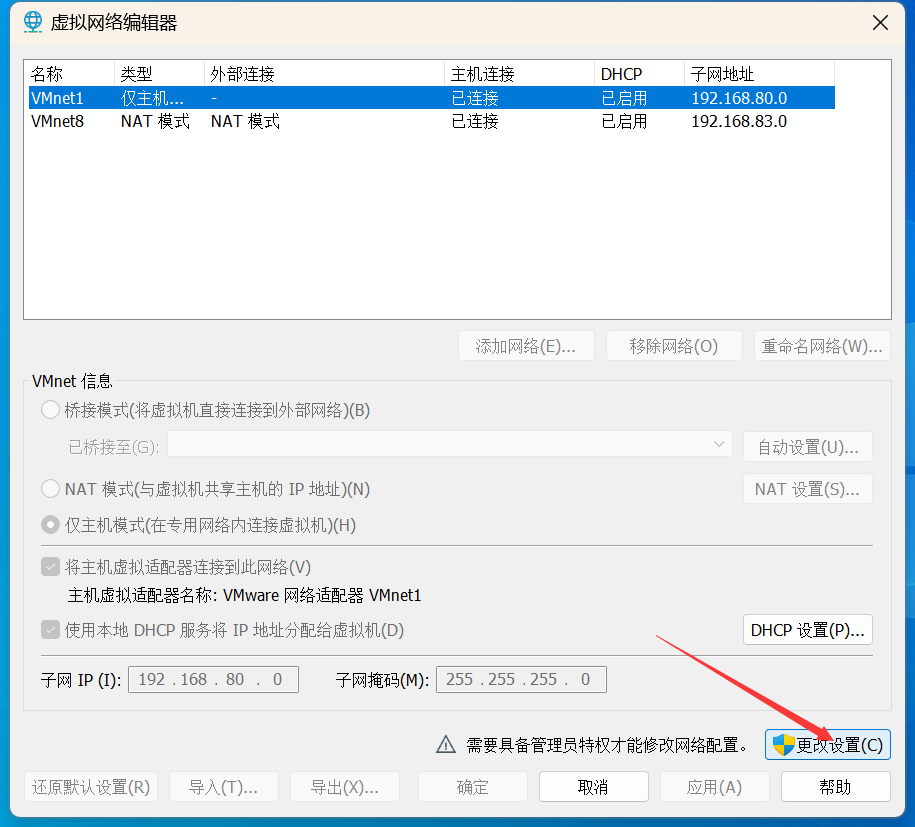Image resolution: width=915 pixels, height=827 pixels.
Task: Click the Virtual Network Editor globe icon
Action: pos(33,22)
